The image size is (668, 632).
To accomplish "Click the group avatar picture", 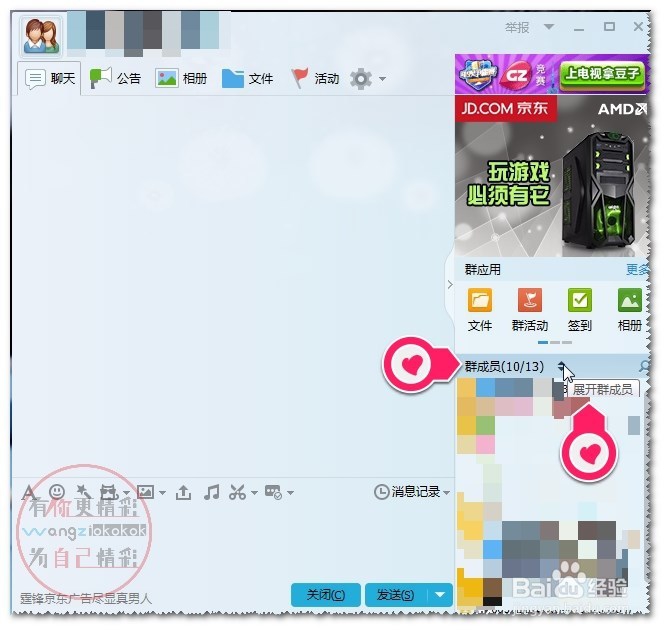I will click(x=41, y=38).
